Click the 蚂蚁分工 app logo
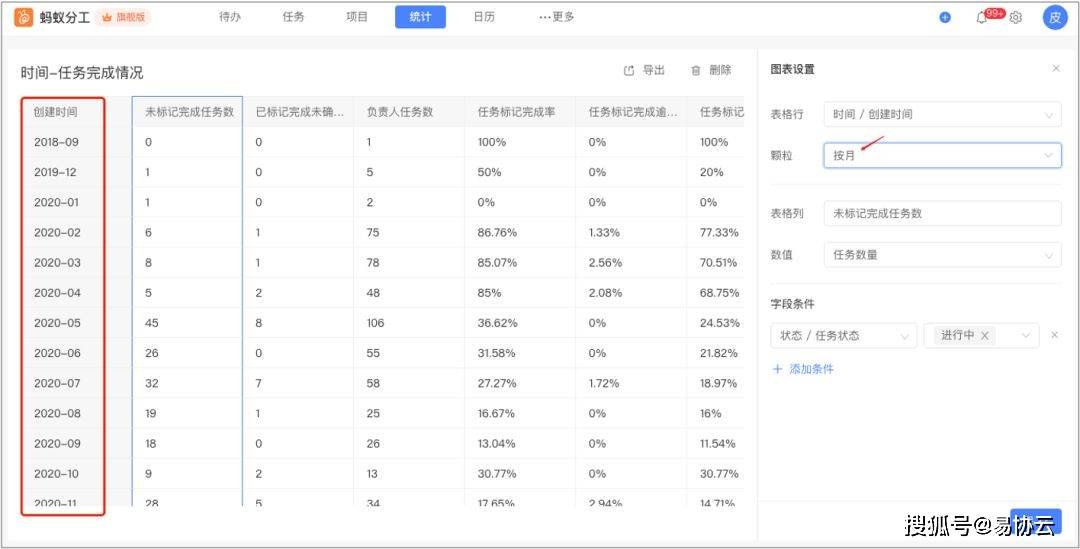This screenshot has width=1080, height=549. [x=23, y=17]
